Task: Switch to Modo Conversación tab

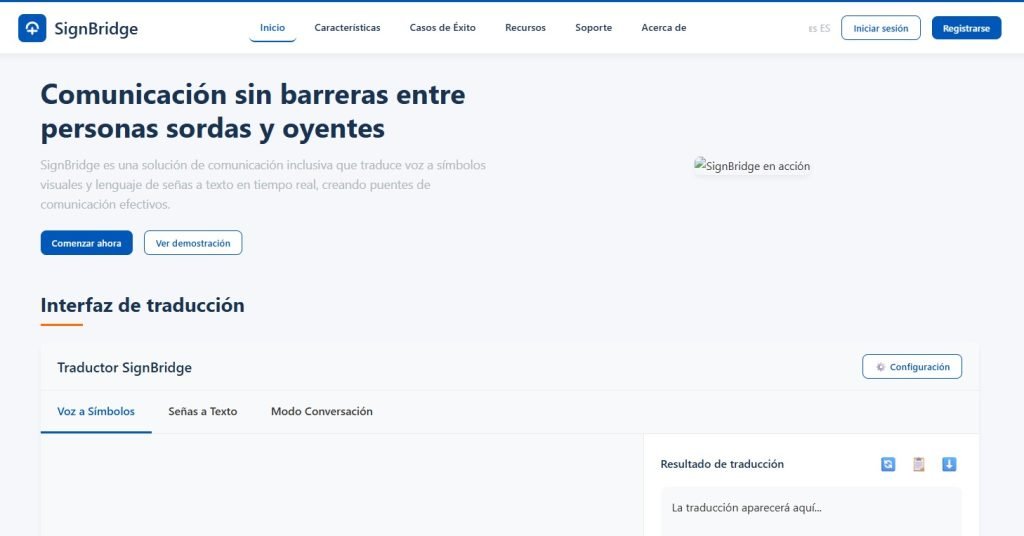Action: tap(321, 411)
